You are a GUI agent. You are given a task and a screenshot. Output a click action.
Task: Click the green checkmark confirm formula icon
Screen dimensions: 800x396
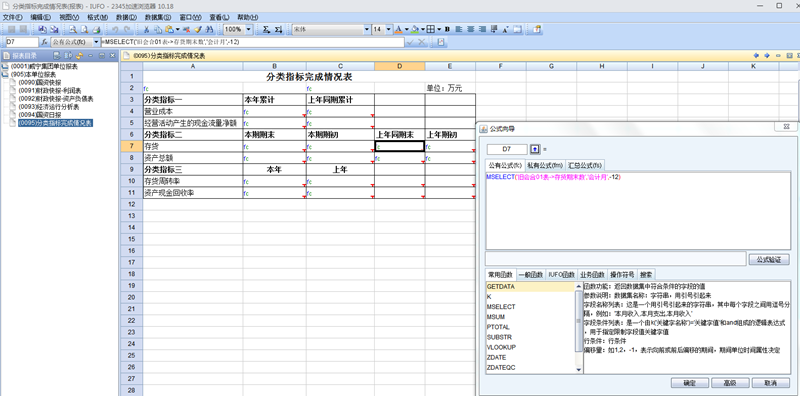(410, 42)
